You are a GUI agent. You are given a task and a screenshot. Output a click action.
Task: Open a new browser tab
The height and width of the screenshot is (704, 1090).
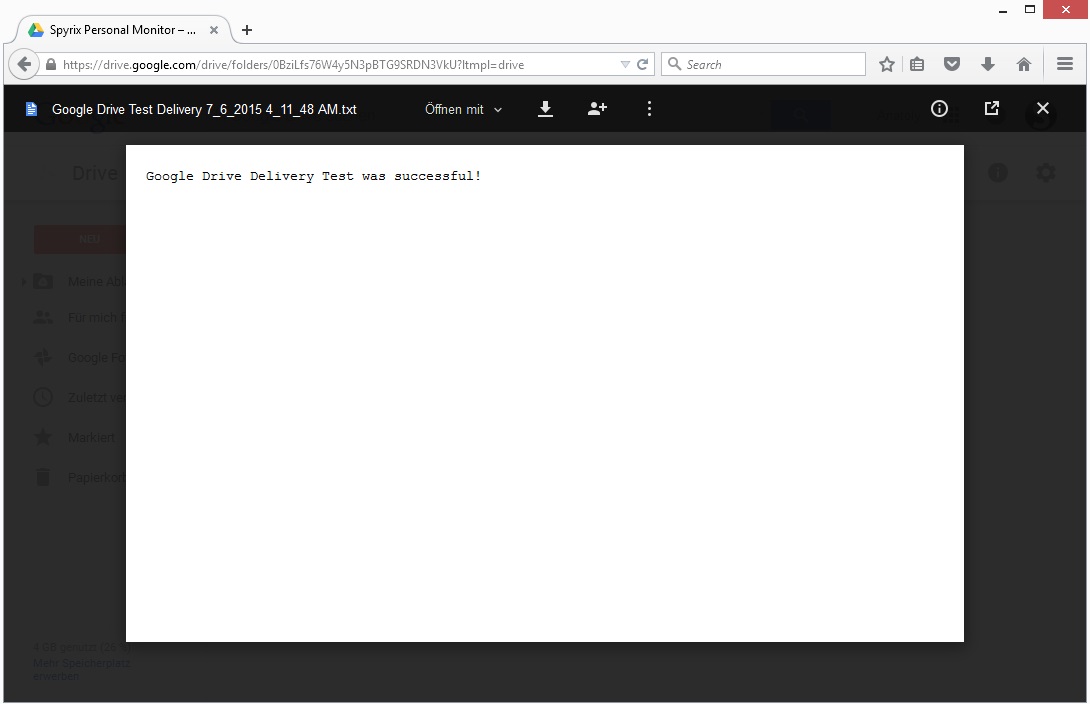point(247,30)
